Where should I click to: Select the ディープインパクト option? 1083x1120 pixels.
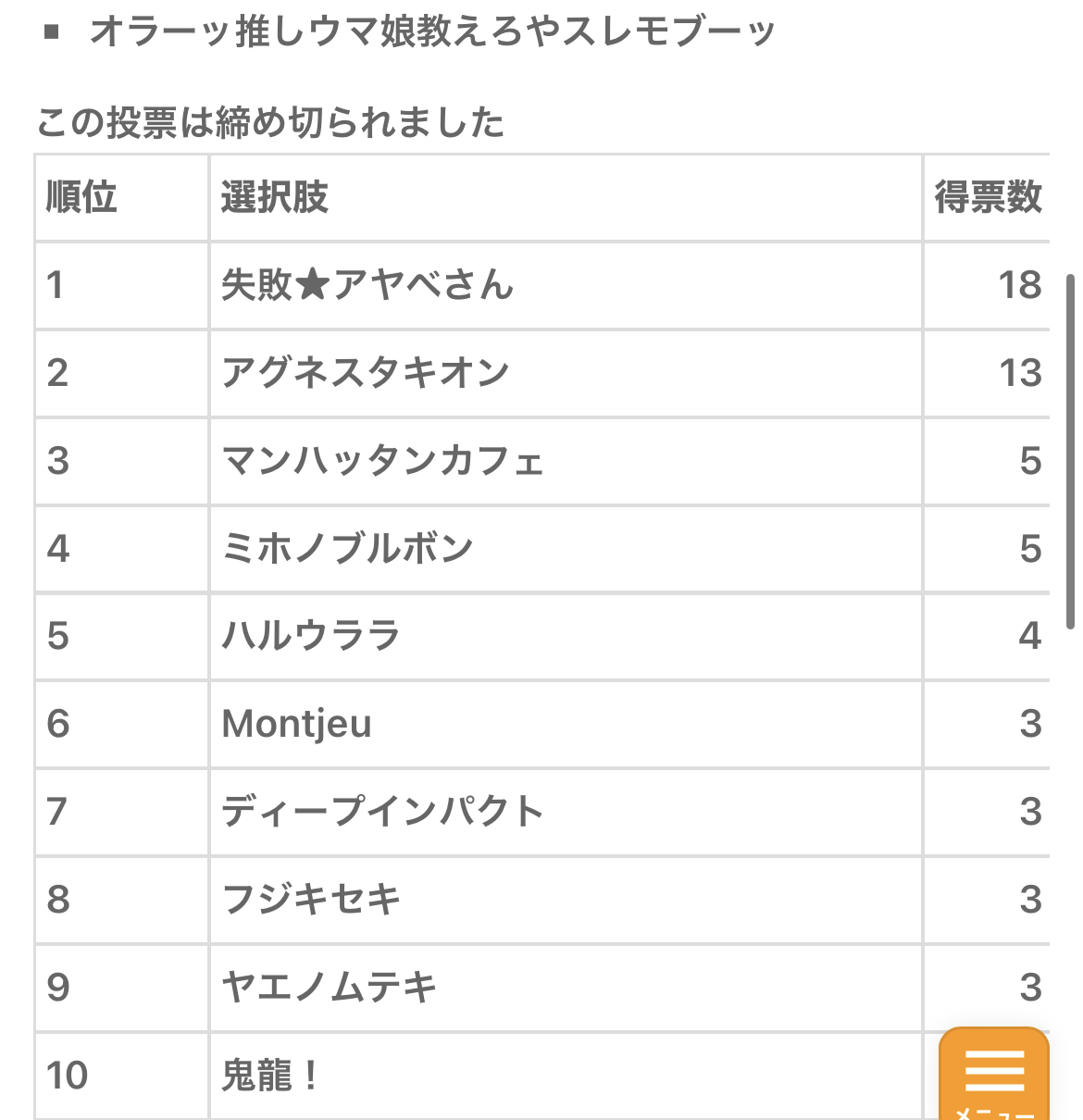pos(382,812)
